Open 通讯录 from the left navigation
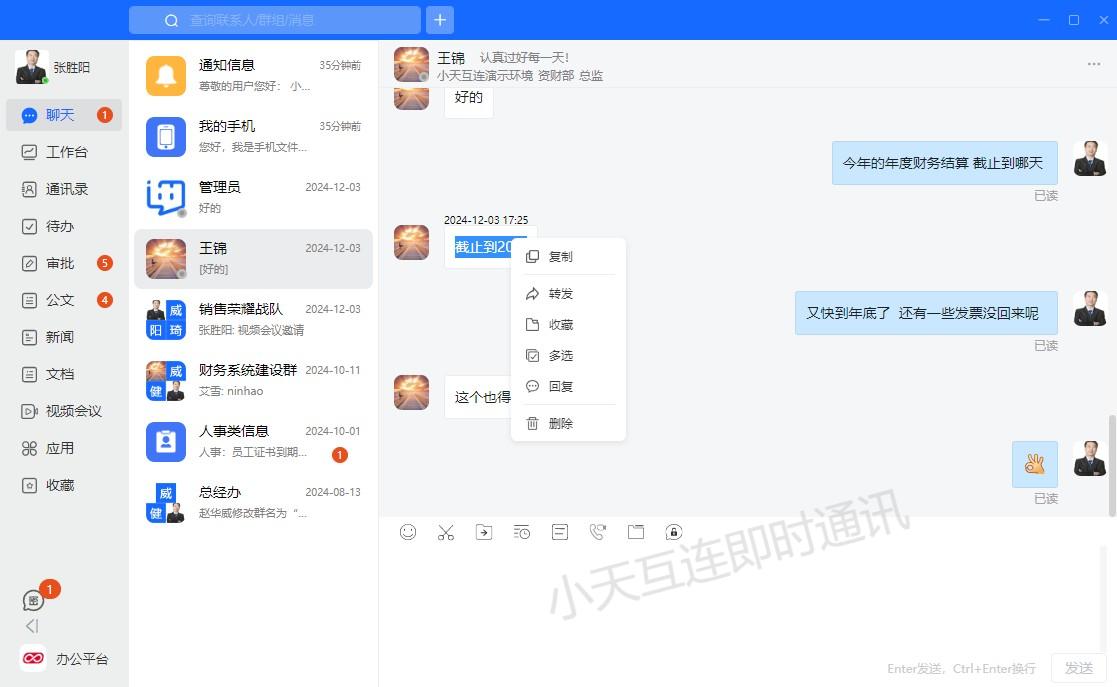Screen dimensions: 1117x687 click(66, 189)
